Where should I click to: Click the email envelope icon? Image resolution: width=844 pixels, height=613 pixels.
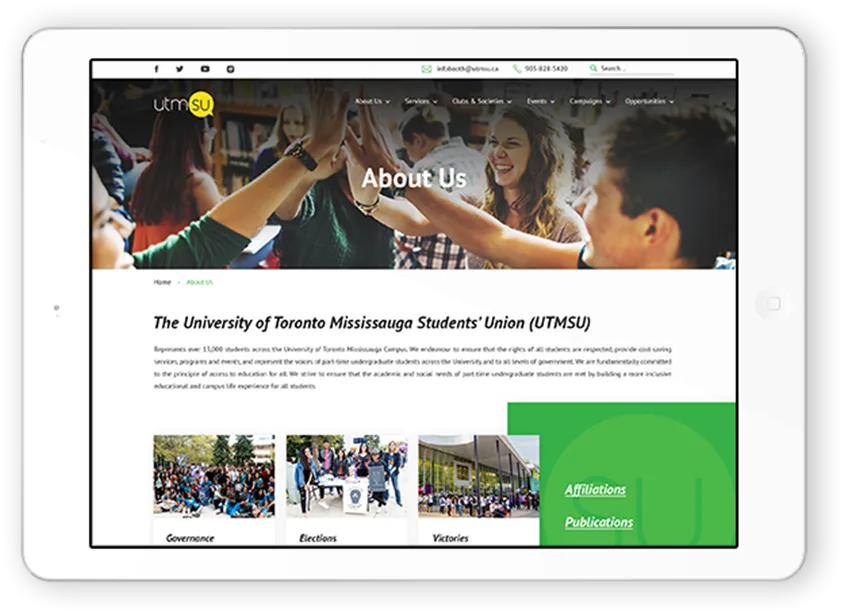pyautogui.click(x=426, y=69)
